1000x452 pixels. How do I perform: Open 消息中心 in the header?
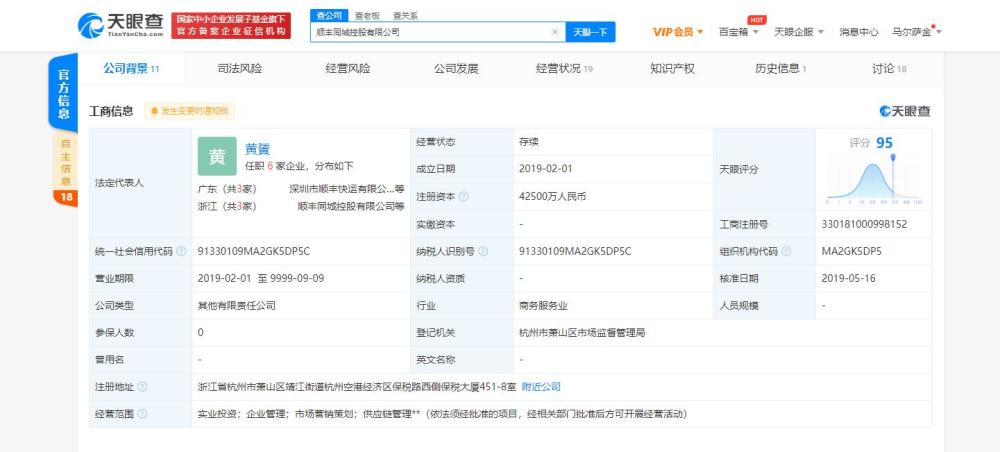858,32
